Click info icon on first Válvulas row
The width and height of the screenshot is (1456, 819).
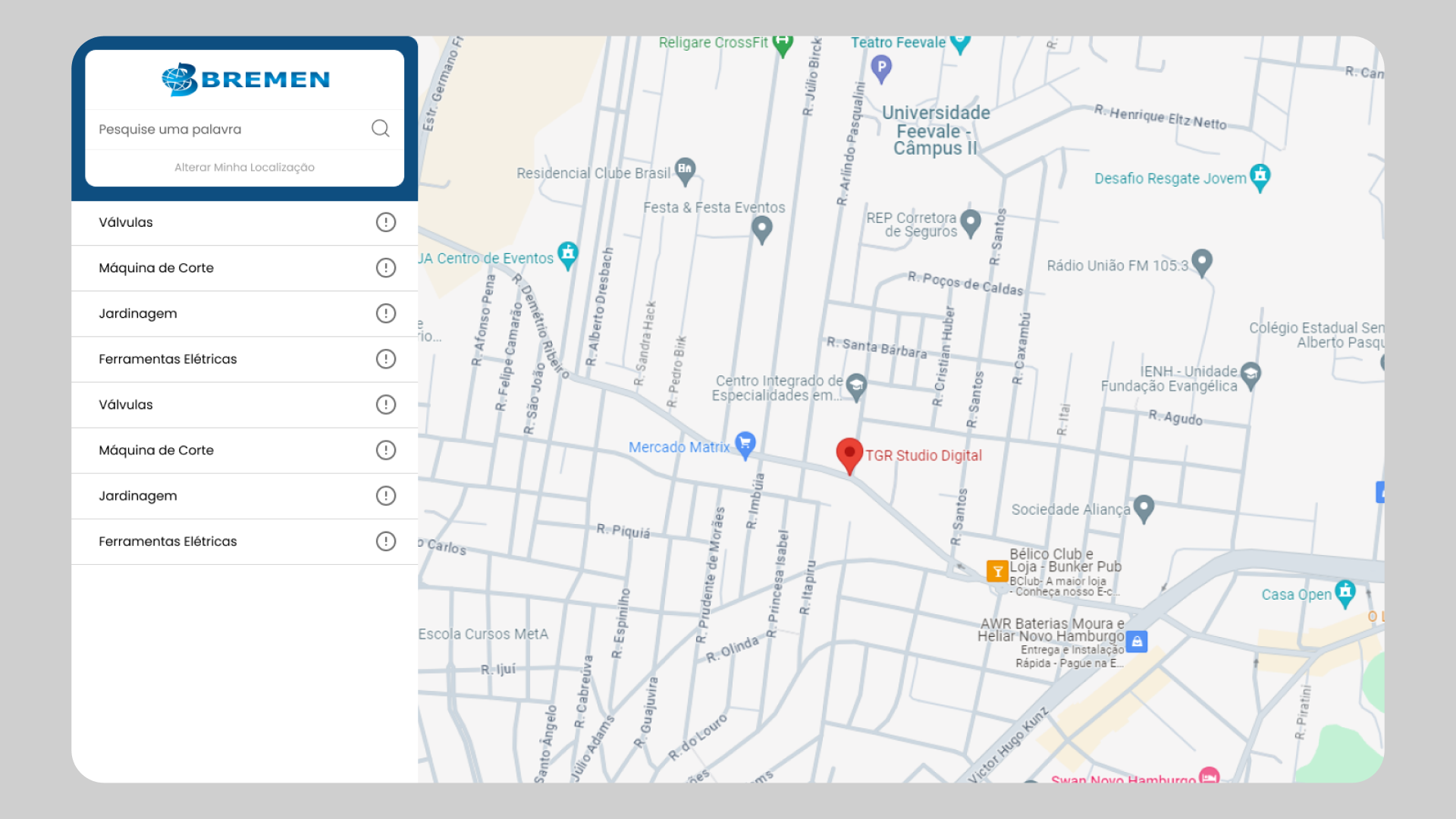(x=386, y=222)
